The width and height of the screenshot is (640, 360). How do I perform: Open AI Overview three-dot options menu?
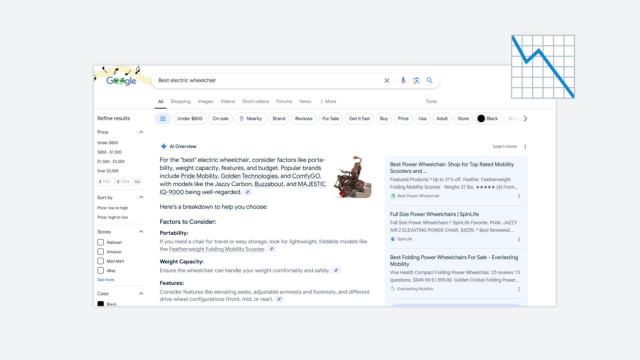point(525,147)
